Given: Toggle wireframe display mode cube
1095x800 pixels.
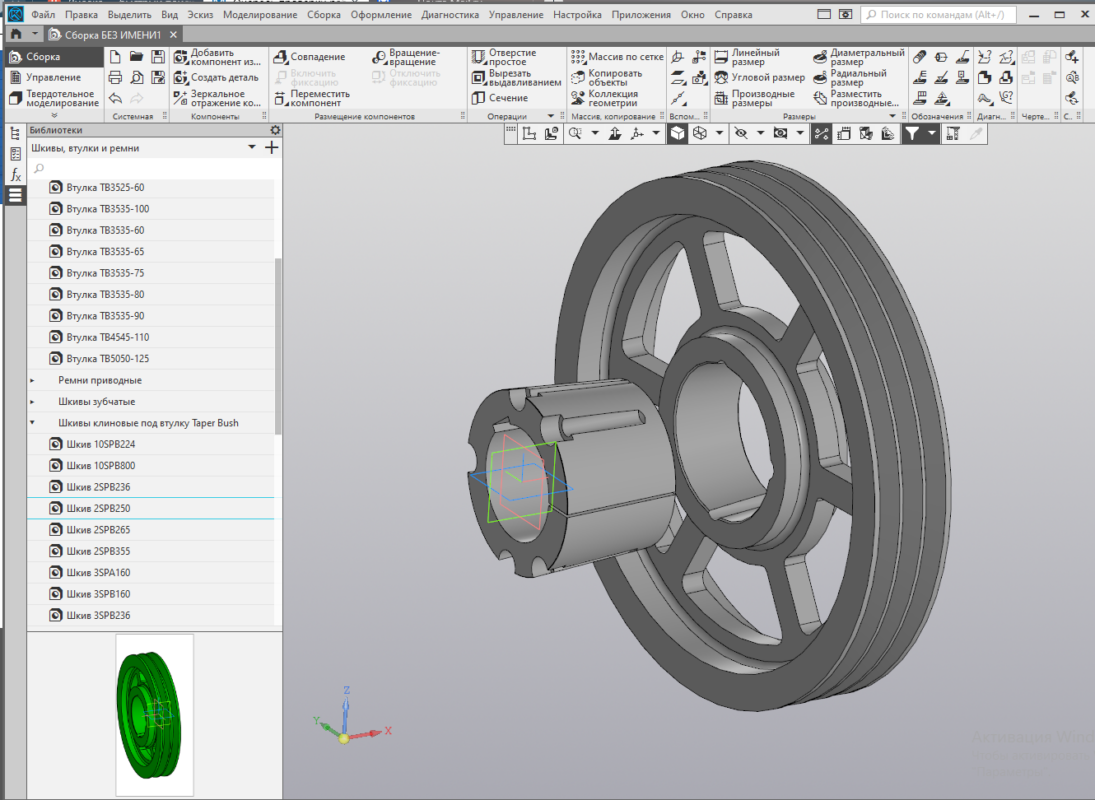Looking at the screenshot, I should click(x=700, y=133).
